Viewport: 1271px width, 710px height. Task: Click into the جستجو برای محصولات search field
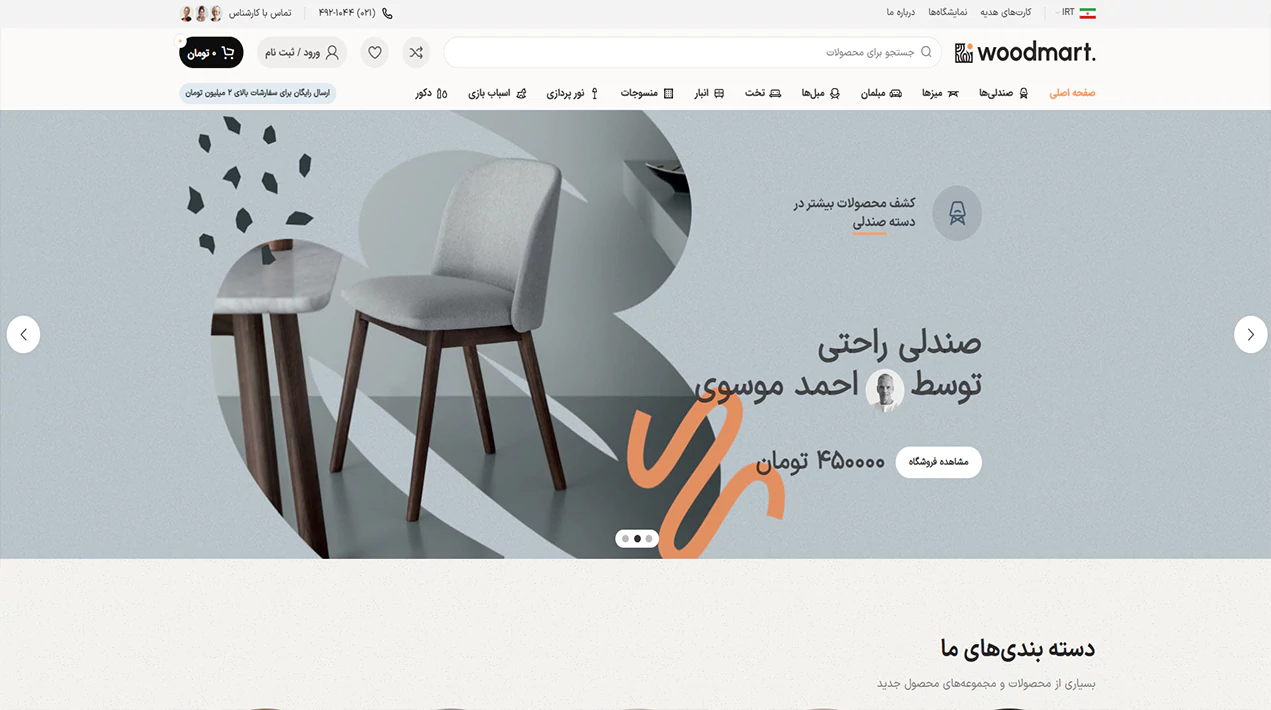(x=693, y=52)
